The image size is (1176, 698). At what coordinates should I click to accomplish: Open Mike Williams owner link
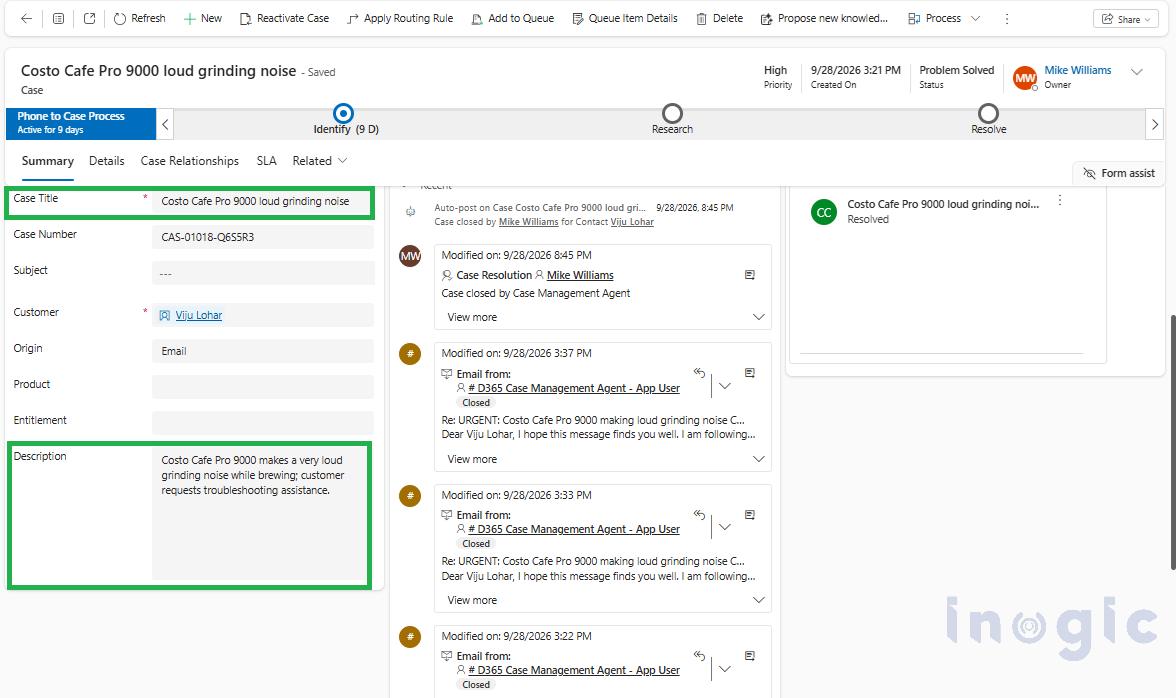click(1078, 70)
